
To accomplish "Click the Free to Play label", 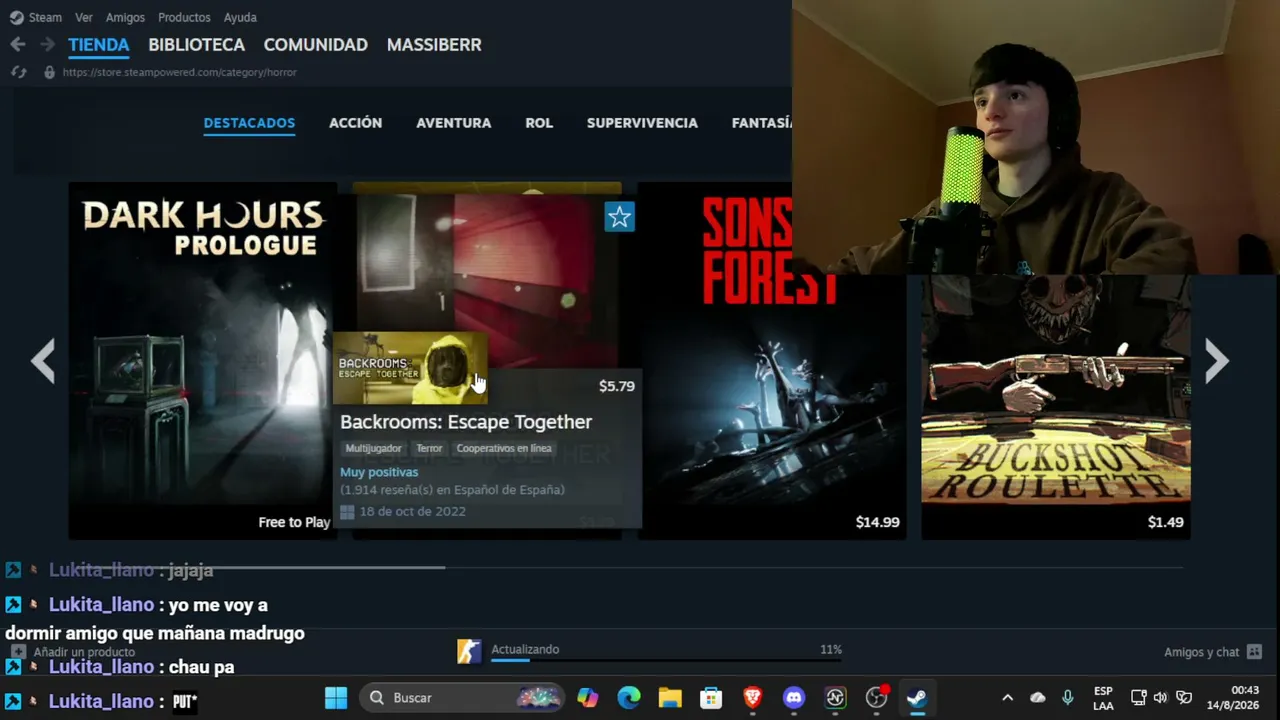I will pos(294,522).
